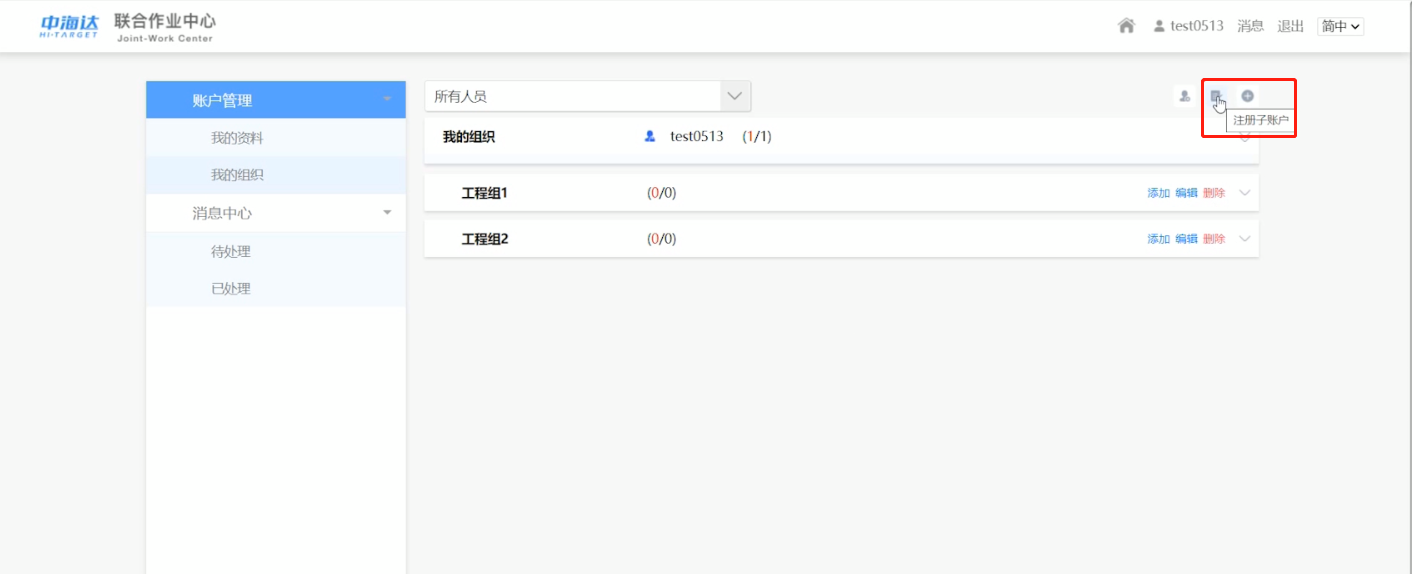Click 添加 for 工程组2

[1158, 239]
